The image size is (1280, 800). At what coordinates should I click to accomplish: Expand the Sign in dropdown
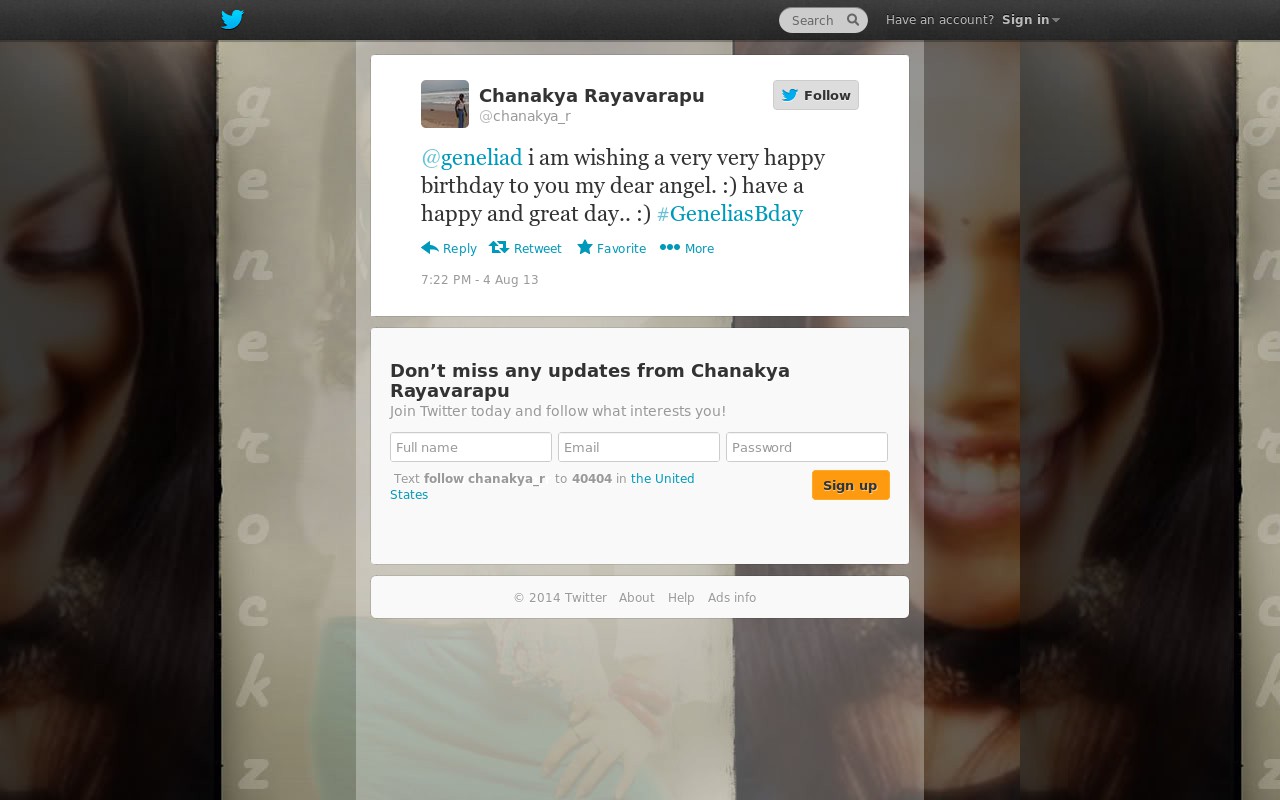tap(1031, 20)
